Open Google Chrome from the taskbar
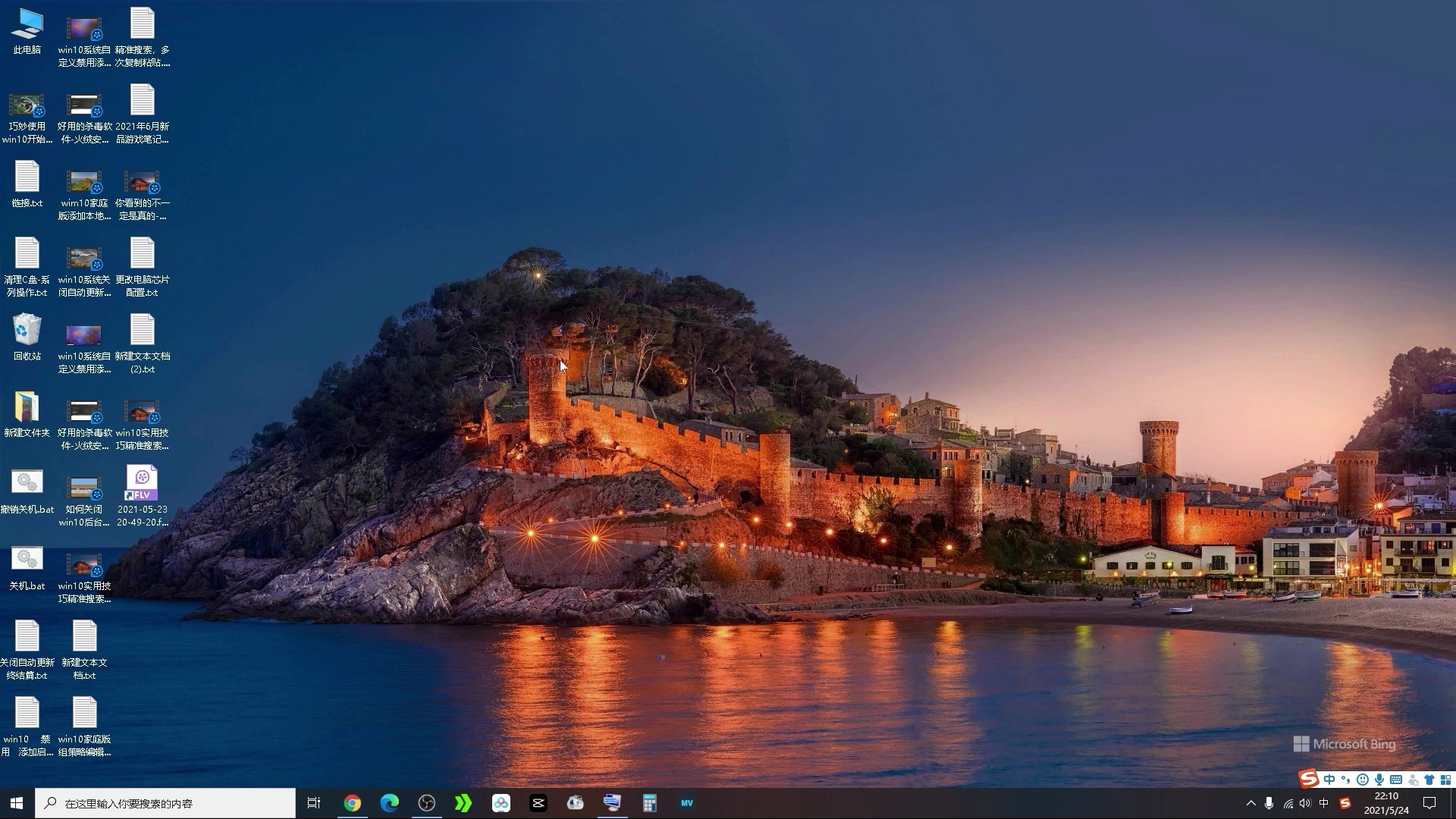Viewport: 1456px width, 819px height. (x=352, y=803)
